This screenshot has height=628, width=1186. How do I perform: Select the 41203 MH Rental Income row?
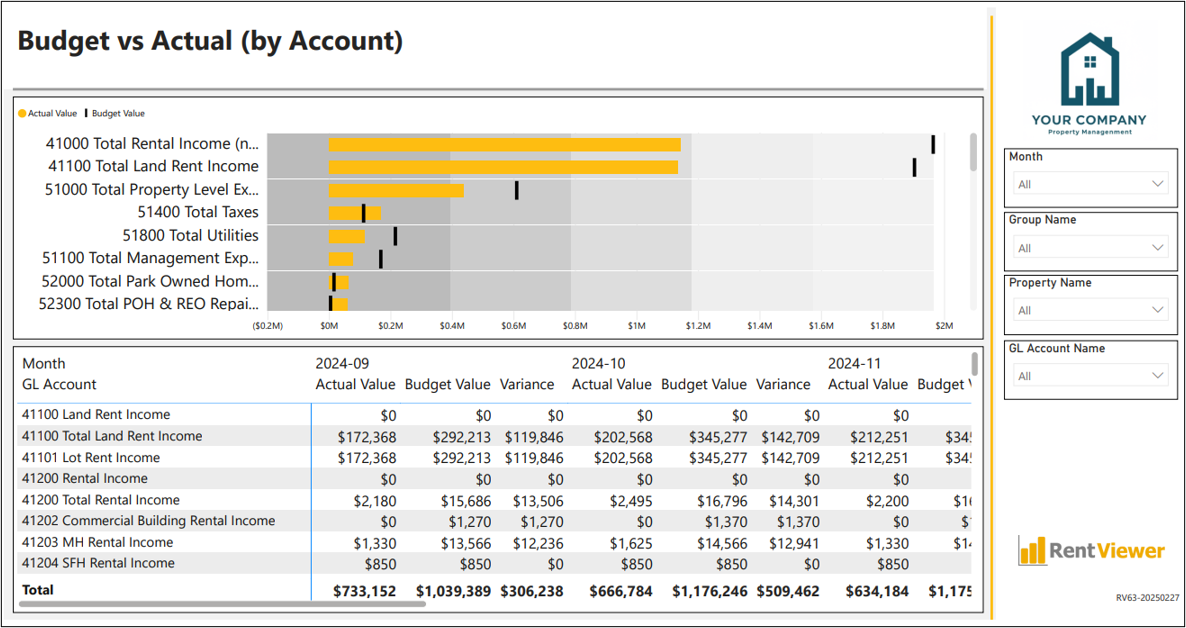point(495,542)
